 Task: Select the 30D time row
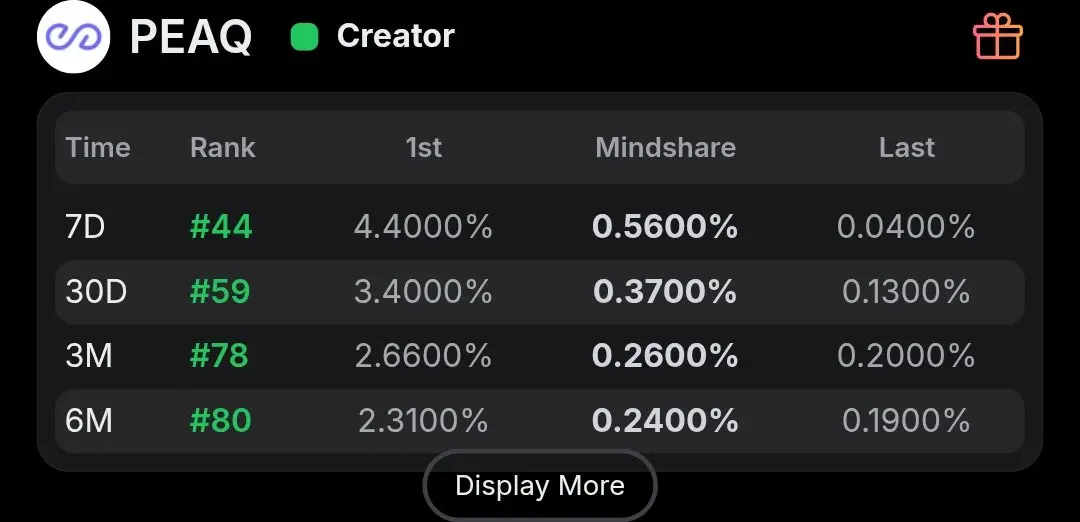coord(539,292)
